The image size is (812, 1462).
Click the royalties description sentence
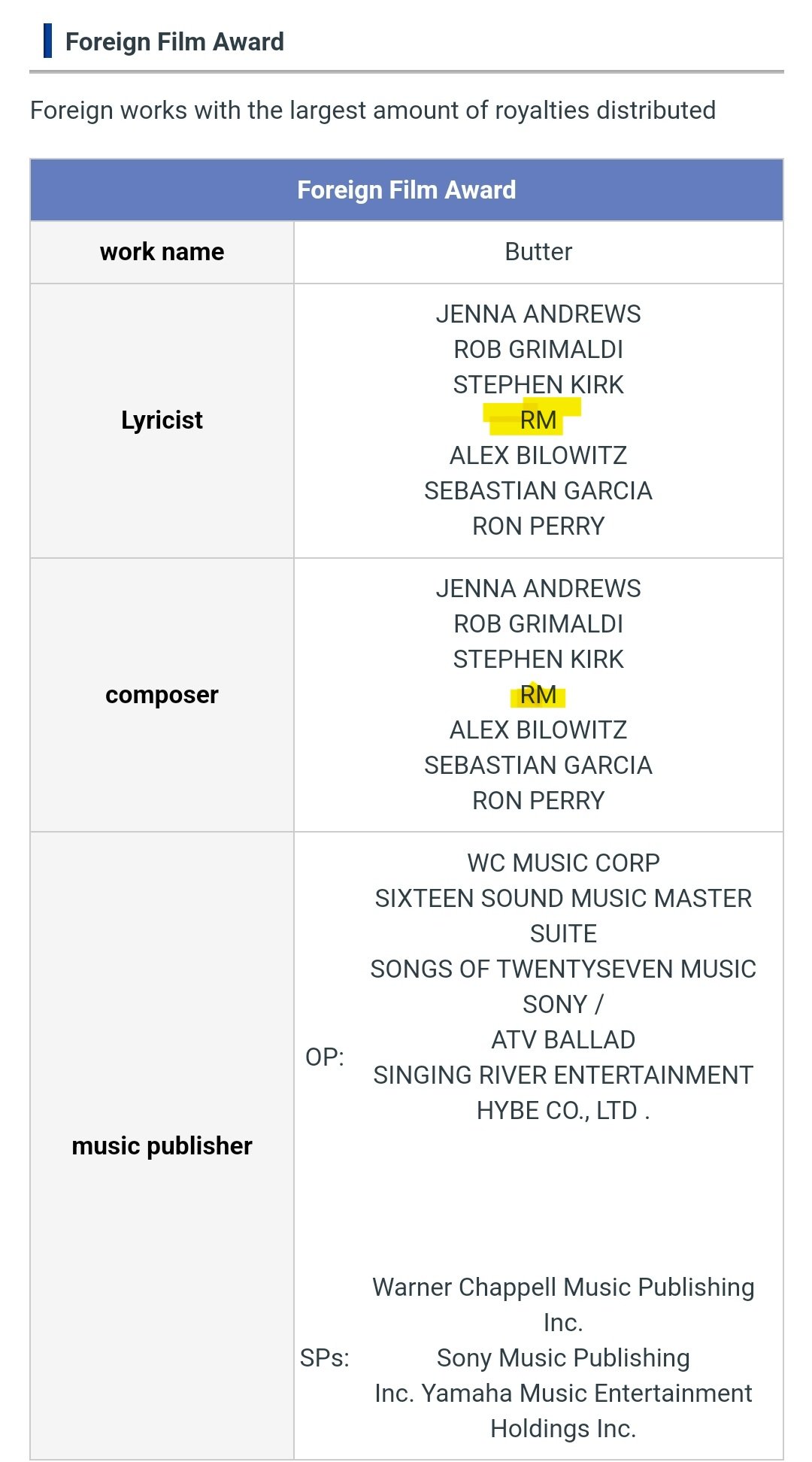pos(373,111)
